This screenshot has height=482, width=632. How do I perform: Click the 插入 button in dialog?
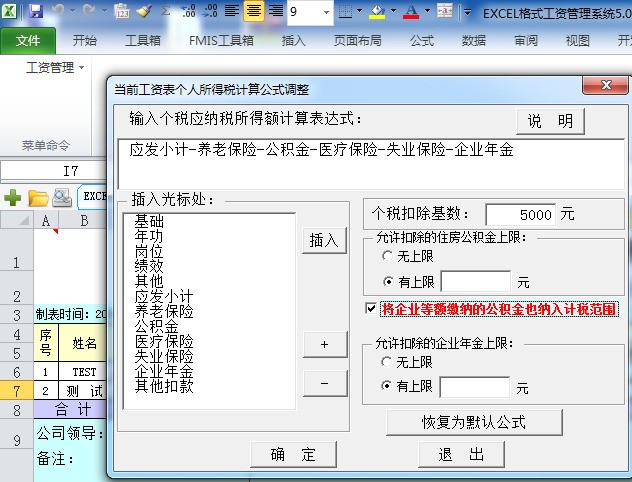324,240
